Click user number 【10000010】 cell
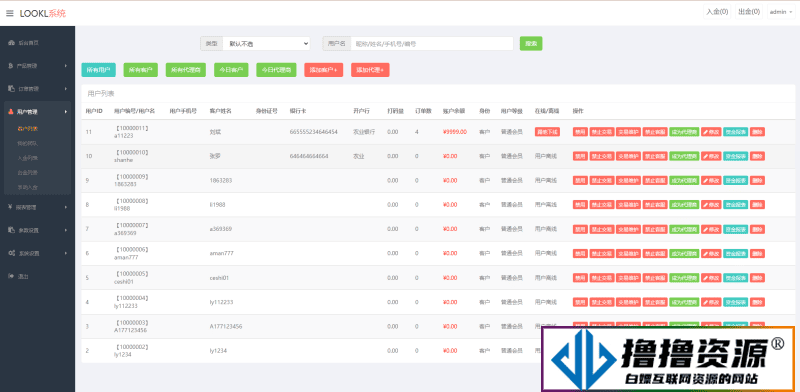The height and width of the screenshot is (392, 800). [x=132, y=152]
